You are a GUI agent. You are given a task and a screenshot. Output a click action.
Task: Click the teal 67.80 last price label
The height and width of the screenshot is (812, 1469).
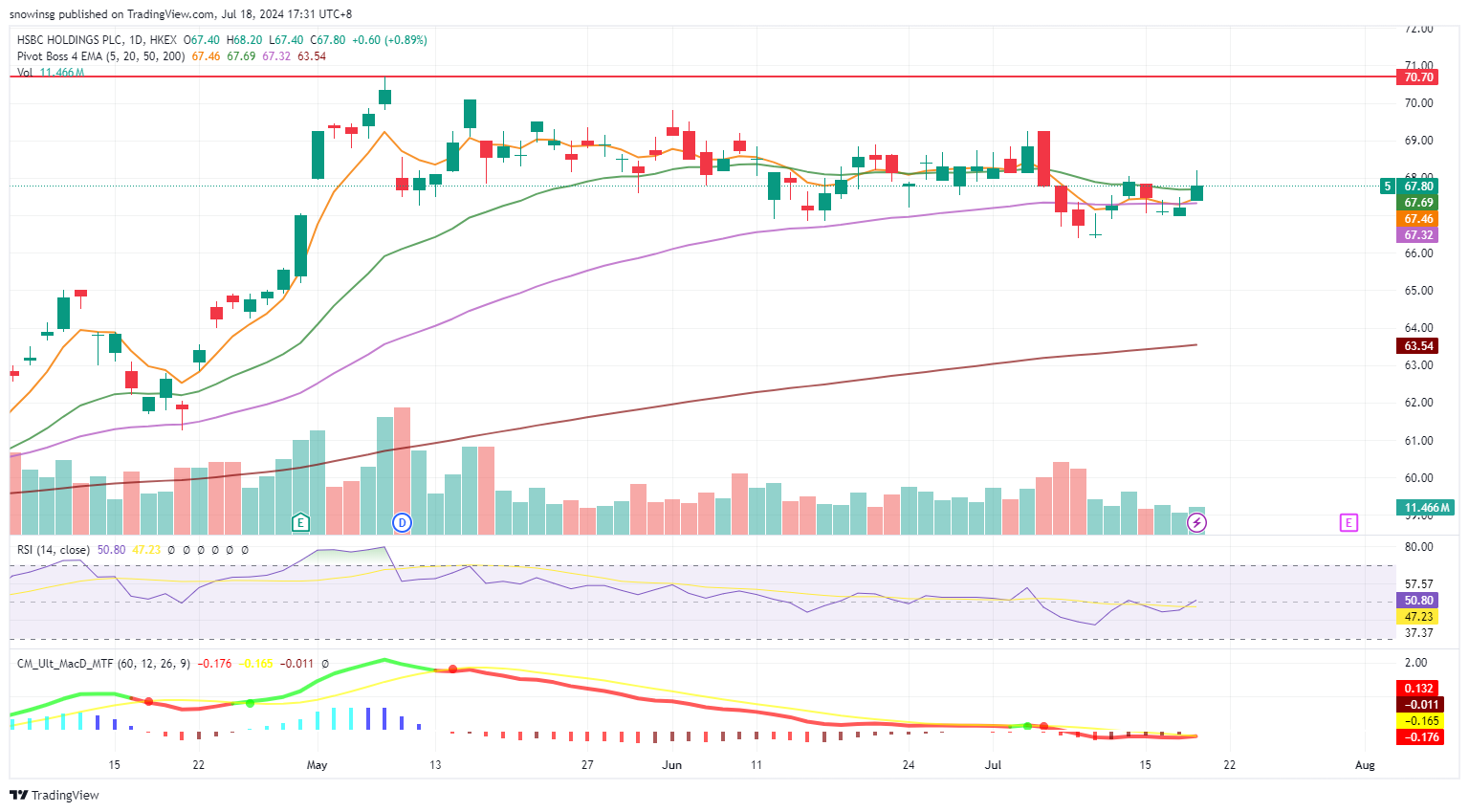(1417, 187)
